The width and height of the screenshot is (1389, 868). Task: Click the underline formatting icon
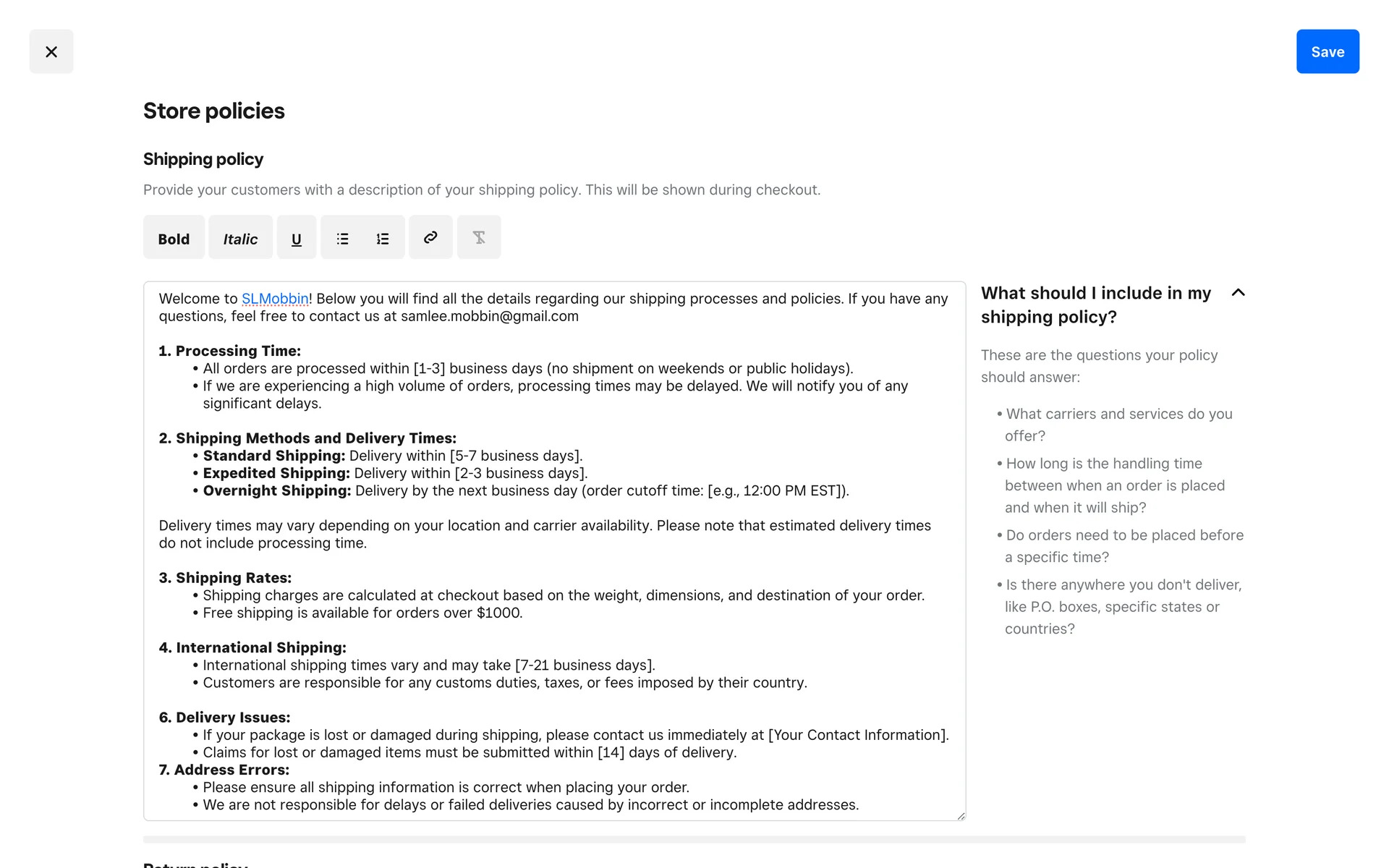click(x=296, y=238)
